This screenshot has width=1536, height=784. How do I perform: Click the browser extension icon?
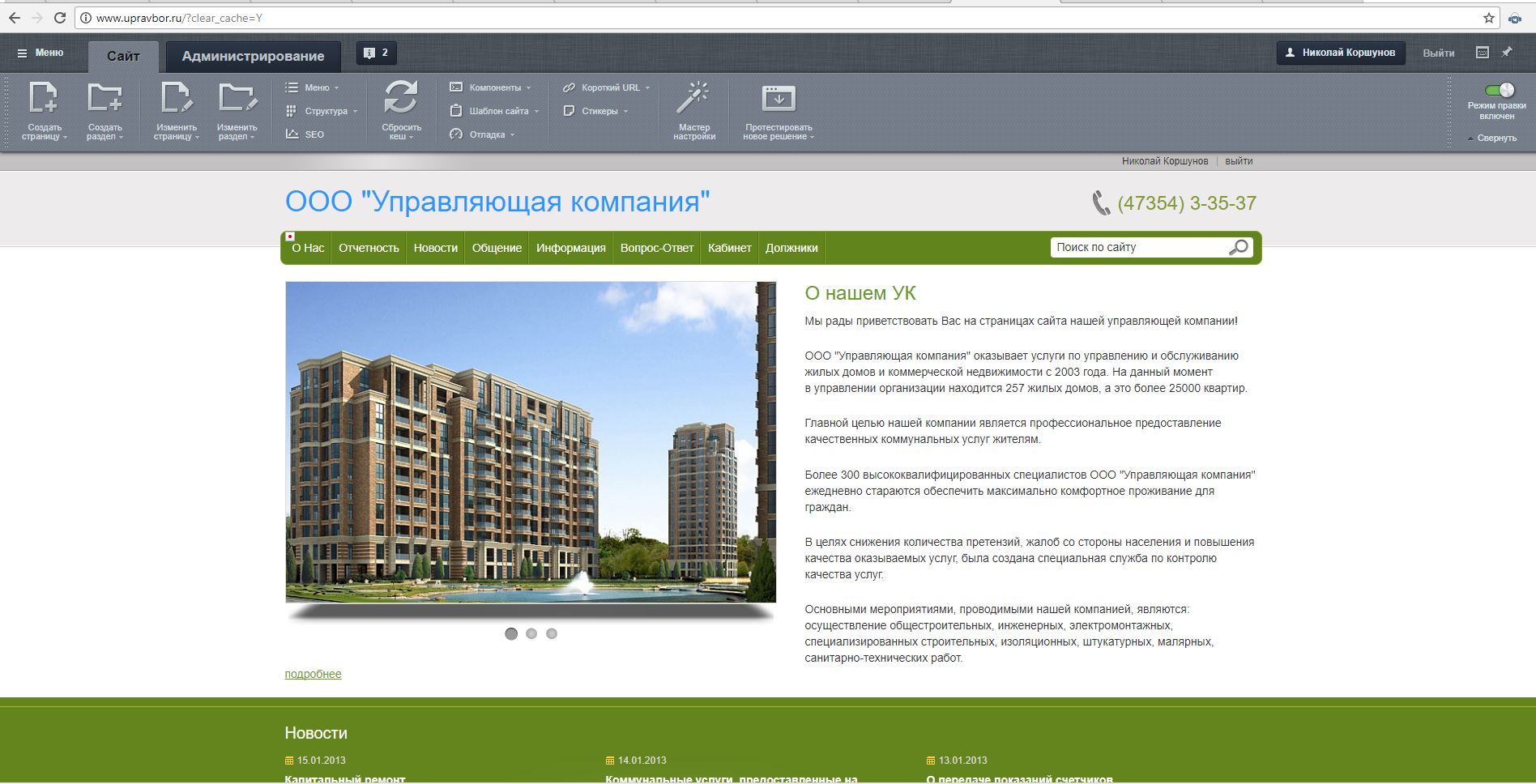[x=1515, y=18]
